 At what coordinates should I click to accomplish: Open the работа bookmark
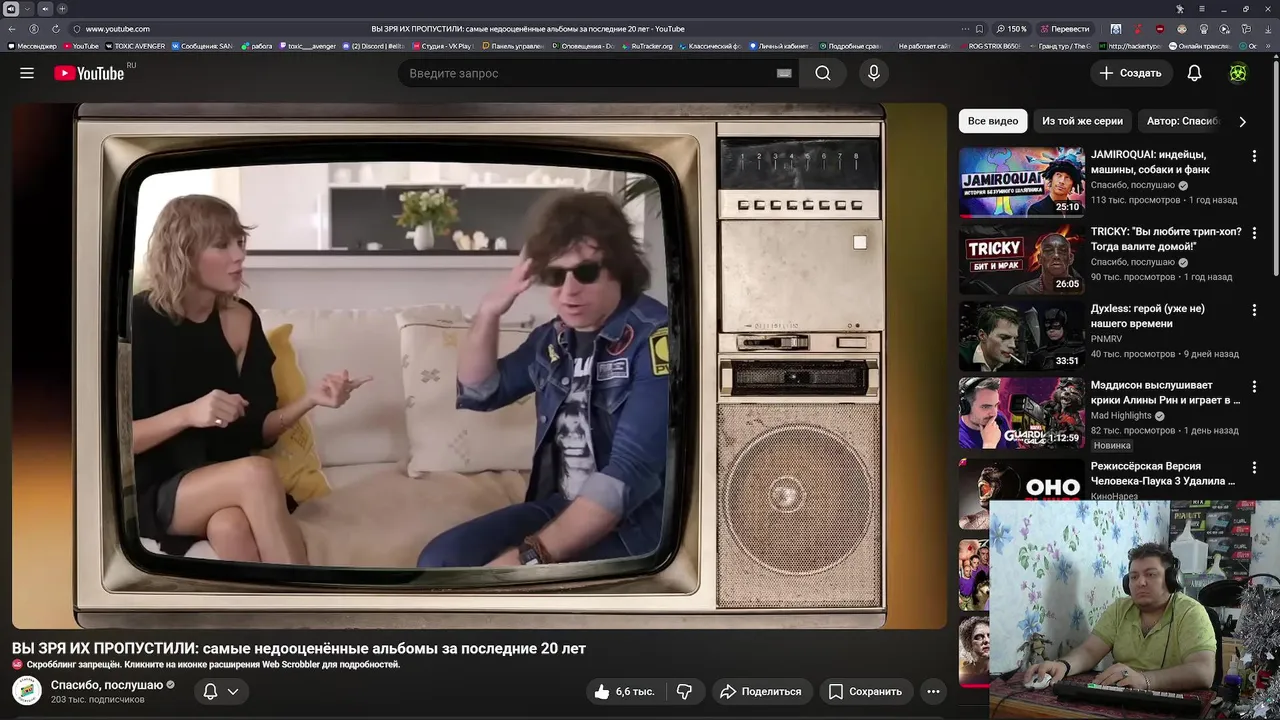(x=257, y=46)
